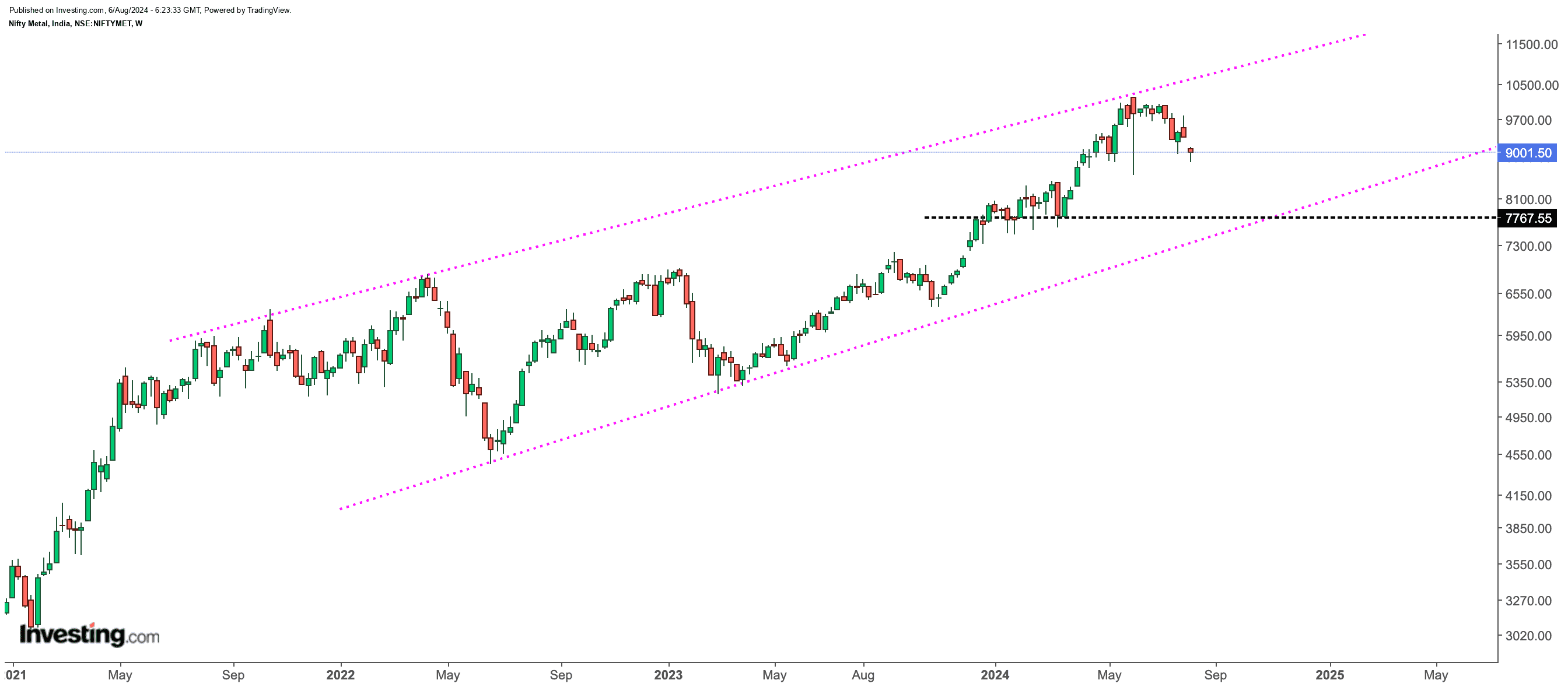Click the 3850.00 price axis label

[x=1528, y=528]
